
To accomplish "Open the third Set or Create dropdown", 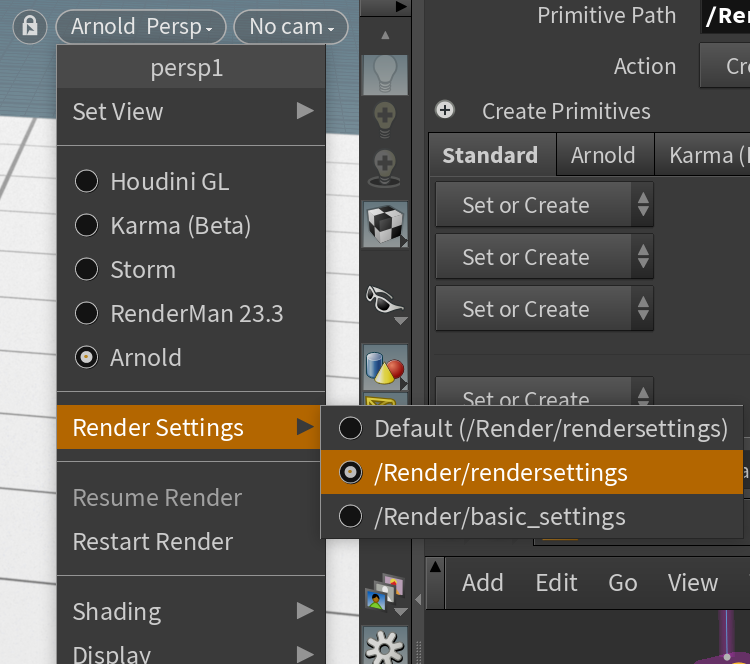I will (x=544, y=309).
